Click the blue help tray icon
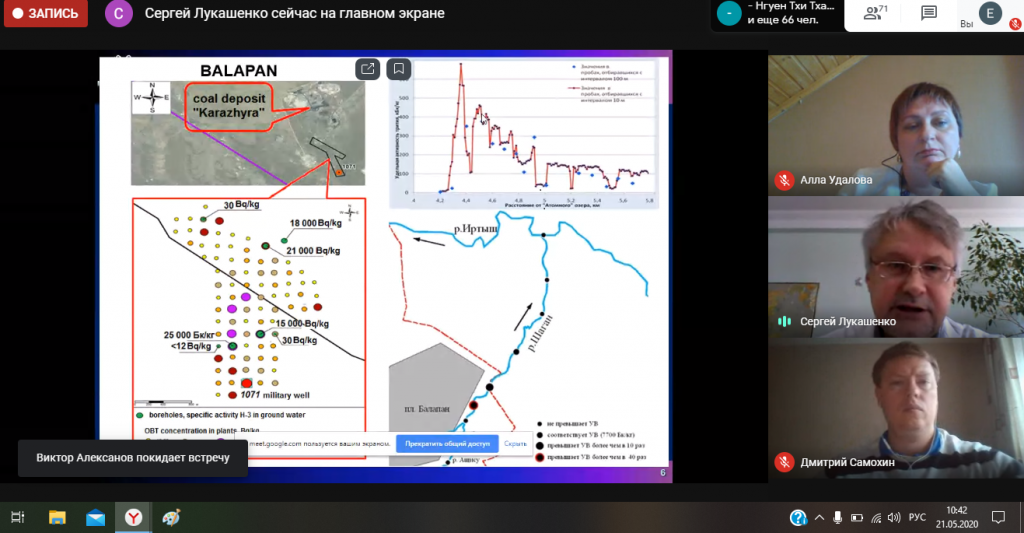 point(798,518)
